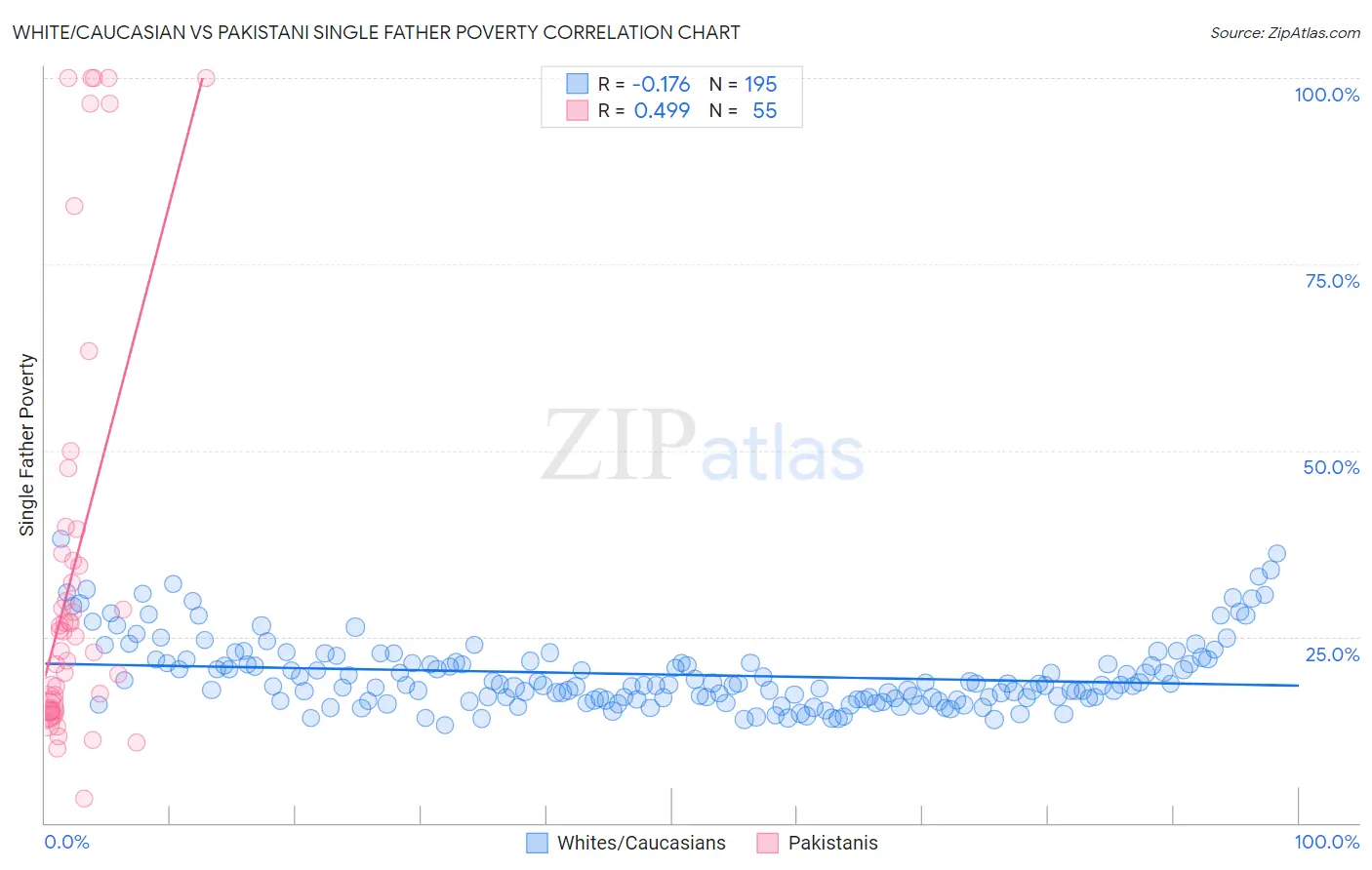This screenshot has height=870, width=1372.
Task: Open the Source: ZipAtlas.com link
Action: [x=1285, y=32]
